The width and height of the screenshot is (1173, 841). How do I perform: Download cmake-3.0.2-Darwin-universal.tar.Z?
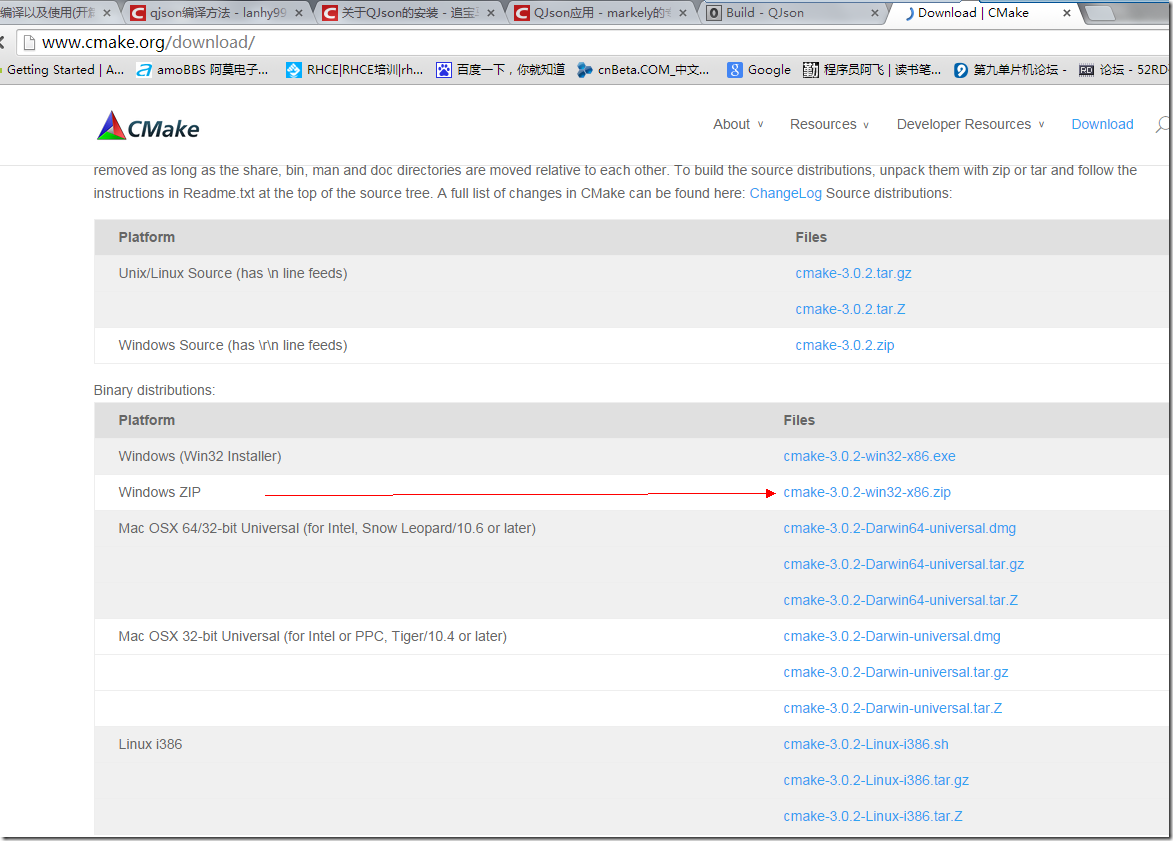point(892,708)
